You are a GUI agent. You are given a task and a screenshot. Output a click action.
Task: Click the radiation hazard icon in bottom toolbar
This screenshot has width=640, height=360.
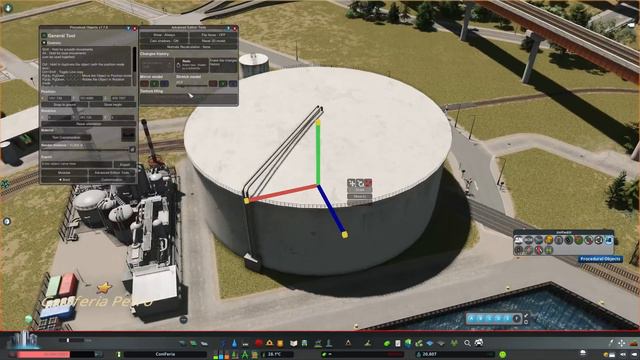pyautogui.click(x=454, y=343)
